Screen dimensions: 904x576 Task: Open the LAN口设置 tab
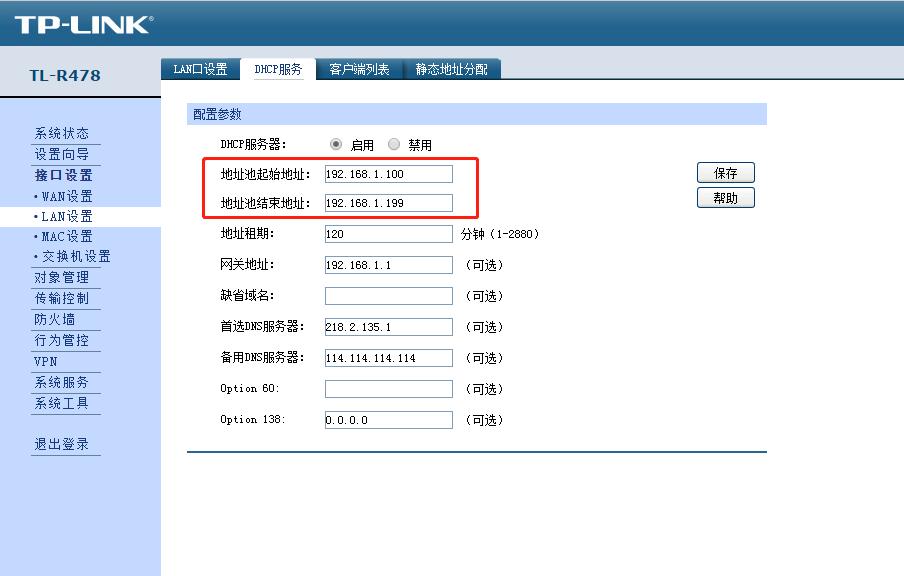click(200, 70)
